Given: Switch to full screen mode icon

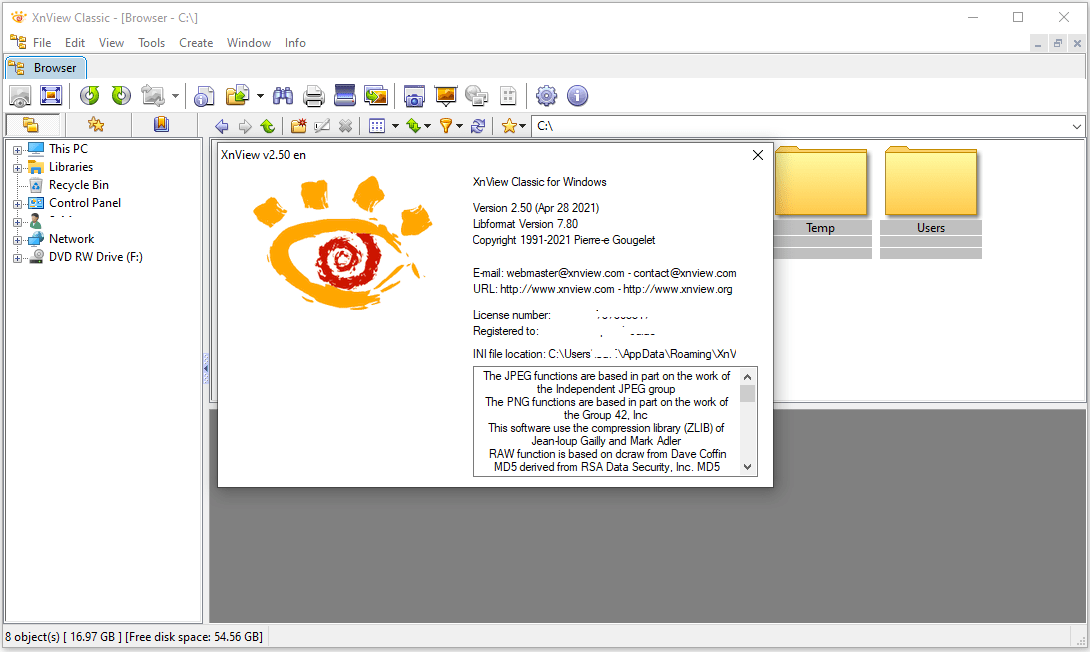Looking at the screenshot, I should [x=51, y=96].
